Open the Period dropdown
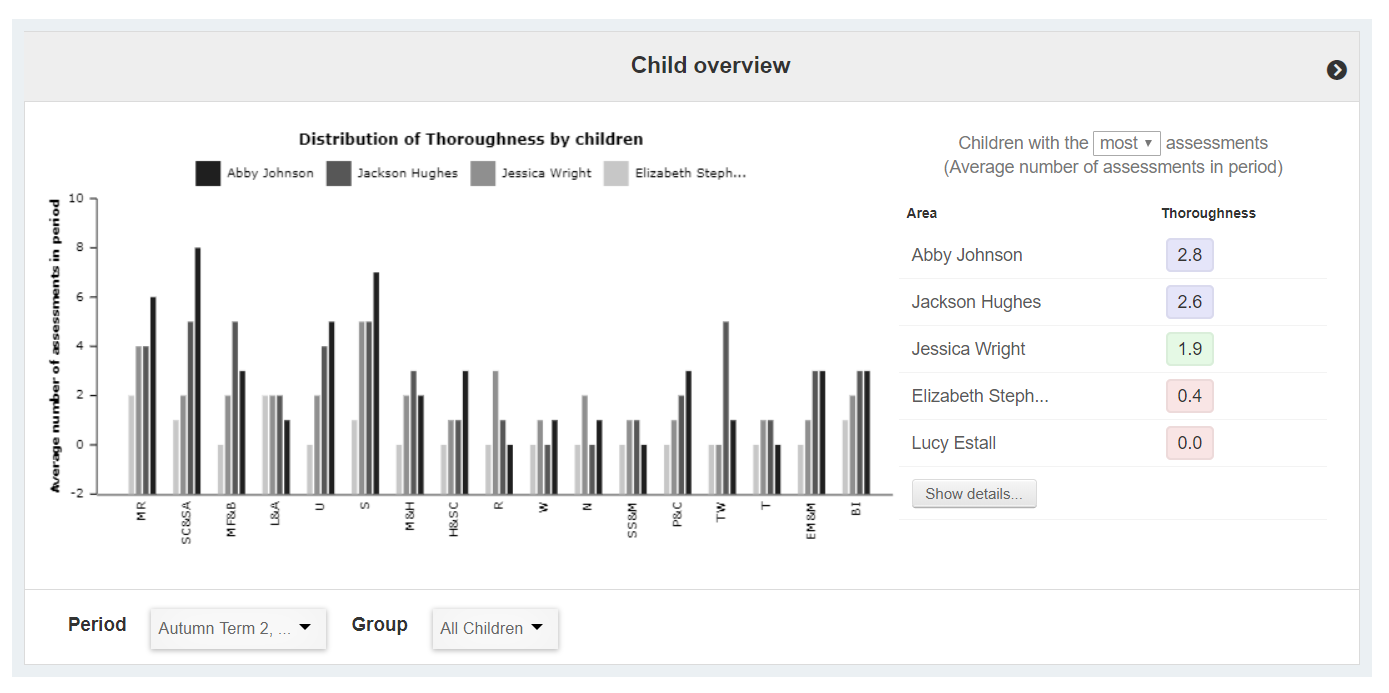Image resolution: width=1389 pixels, height=693 pixels. click(238, 628)
